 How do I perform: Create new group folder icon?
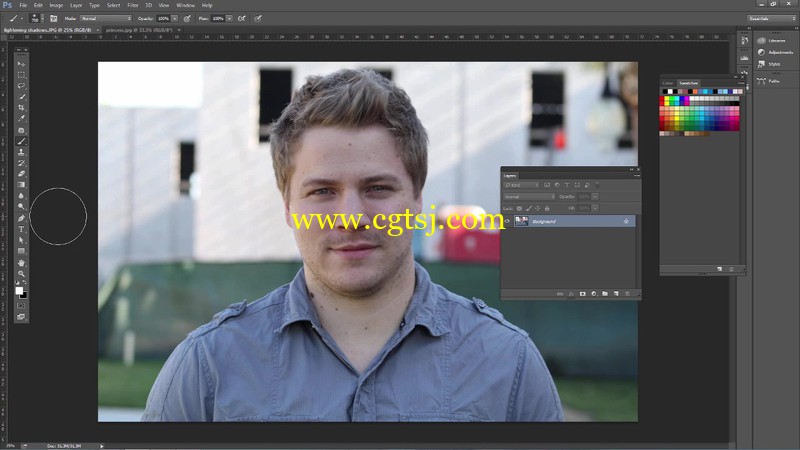pos(605,294)
